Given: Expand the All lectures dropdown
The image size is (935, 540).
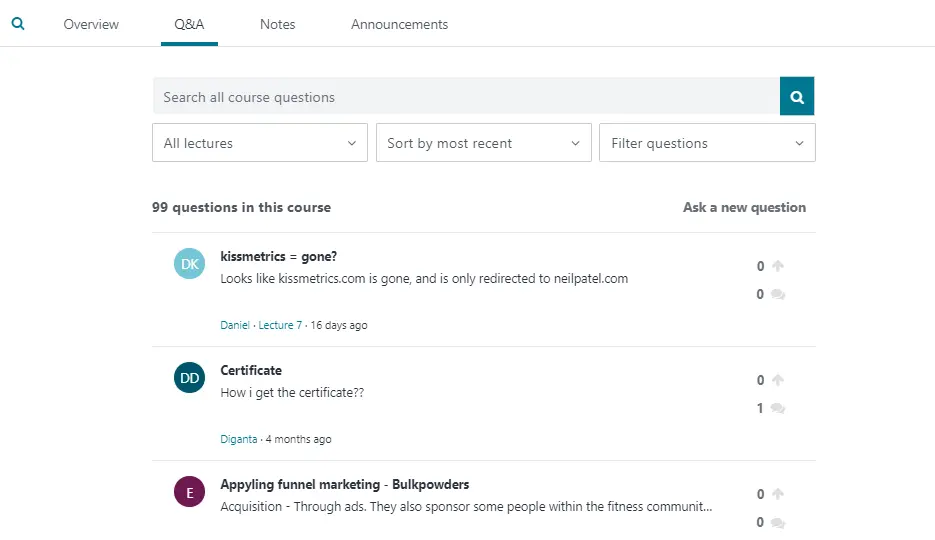Looking at the screenshot, I should click(260, 143).
